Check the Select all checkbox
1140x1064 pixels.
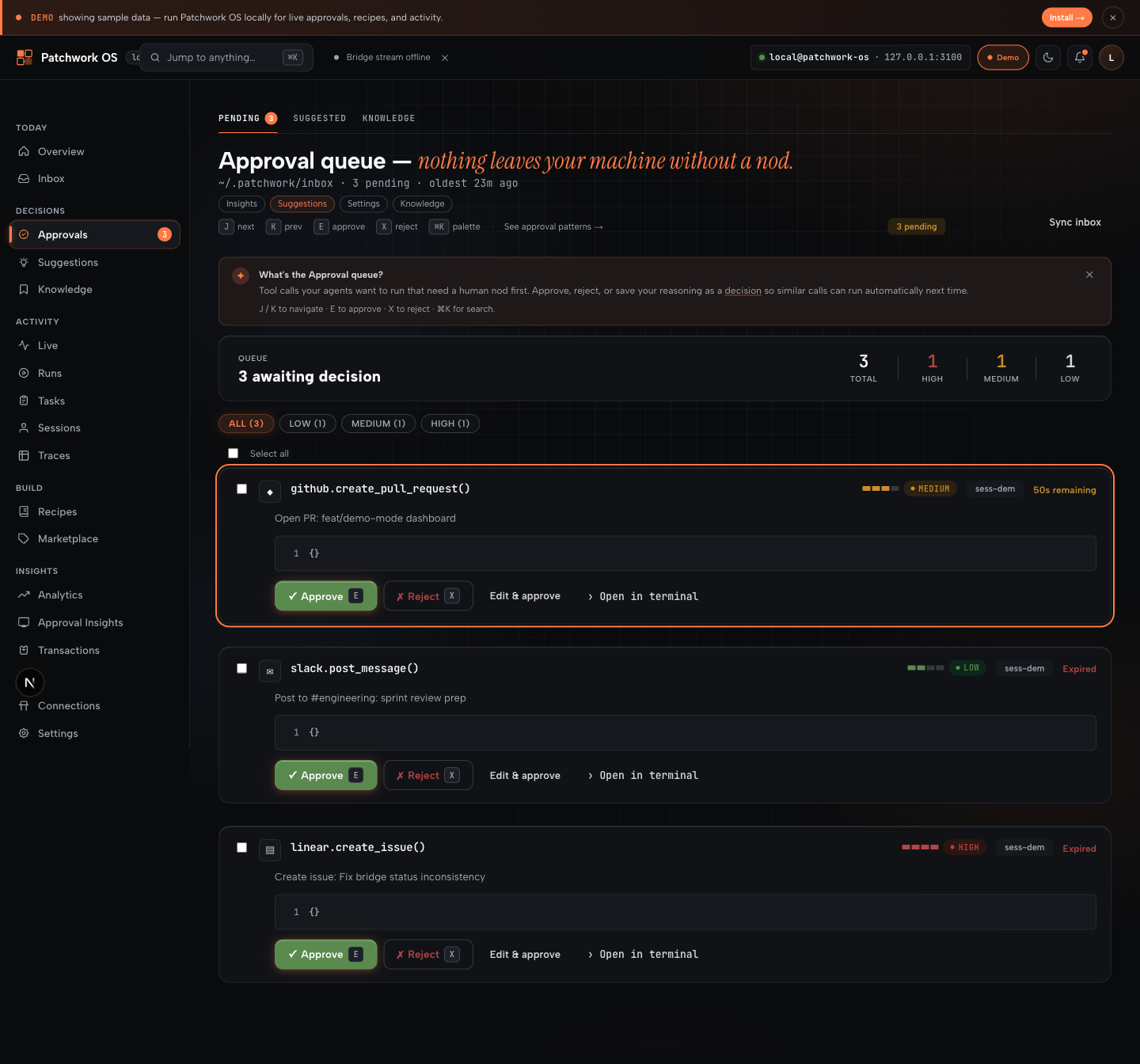pos(233,454)
